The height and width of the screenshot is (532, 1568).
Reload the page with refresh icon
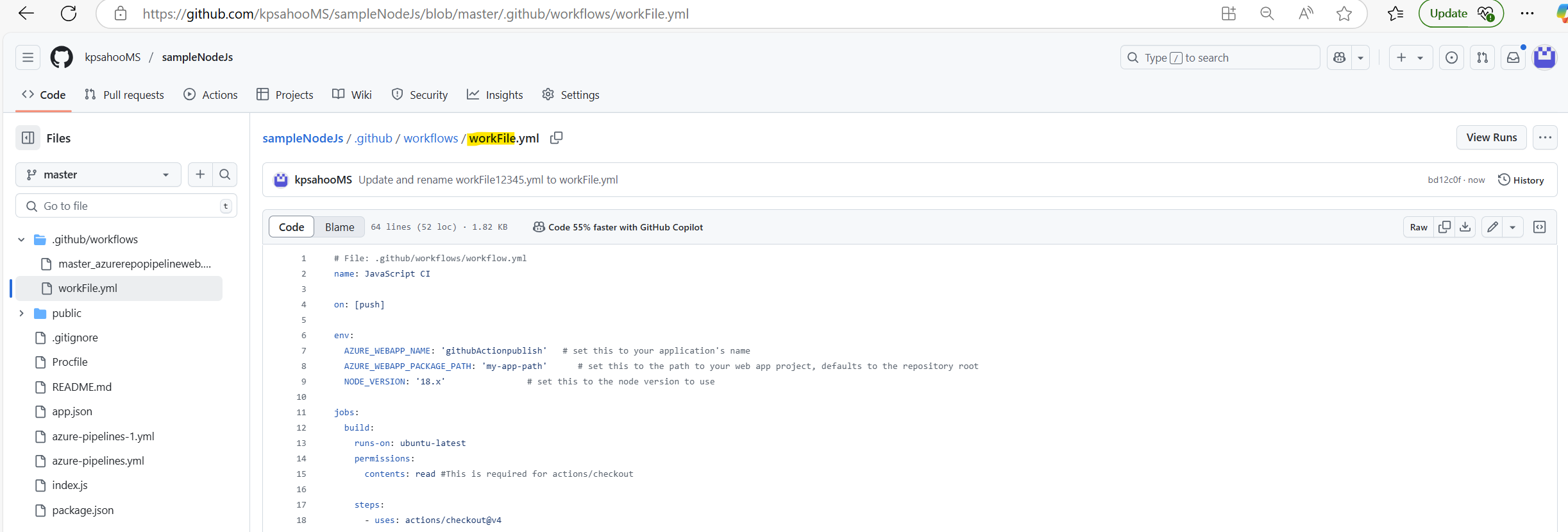pos(69,13)
